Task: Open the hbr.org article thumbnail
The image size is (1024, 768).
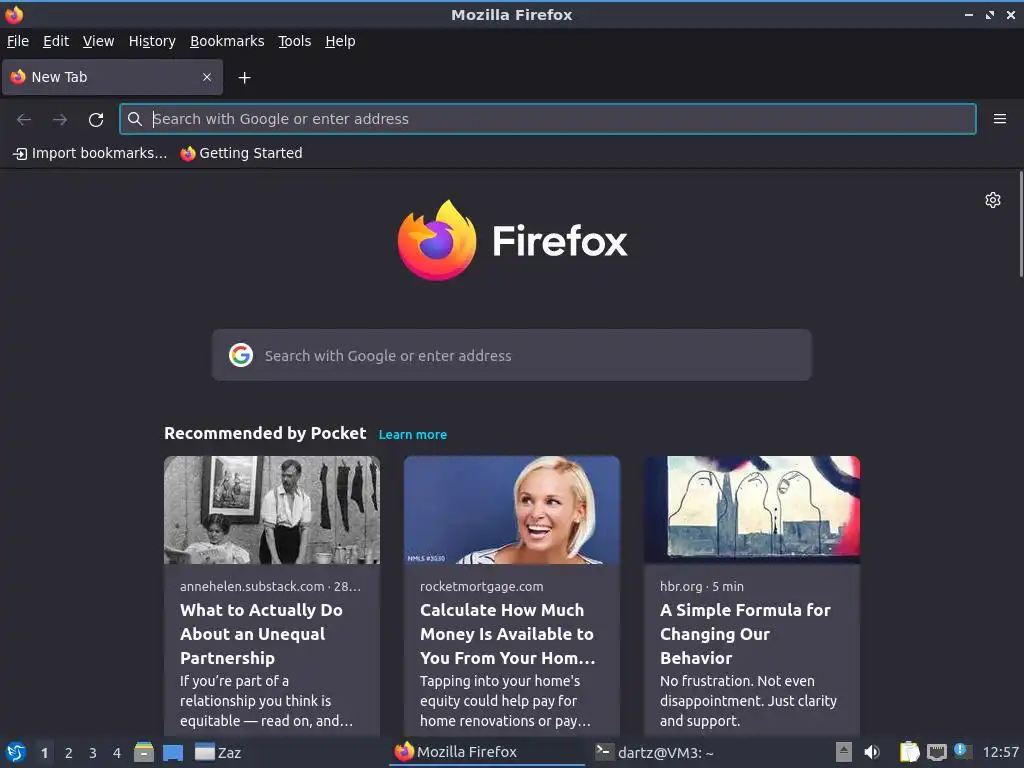Action: (752, 510)
